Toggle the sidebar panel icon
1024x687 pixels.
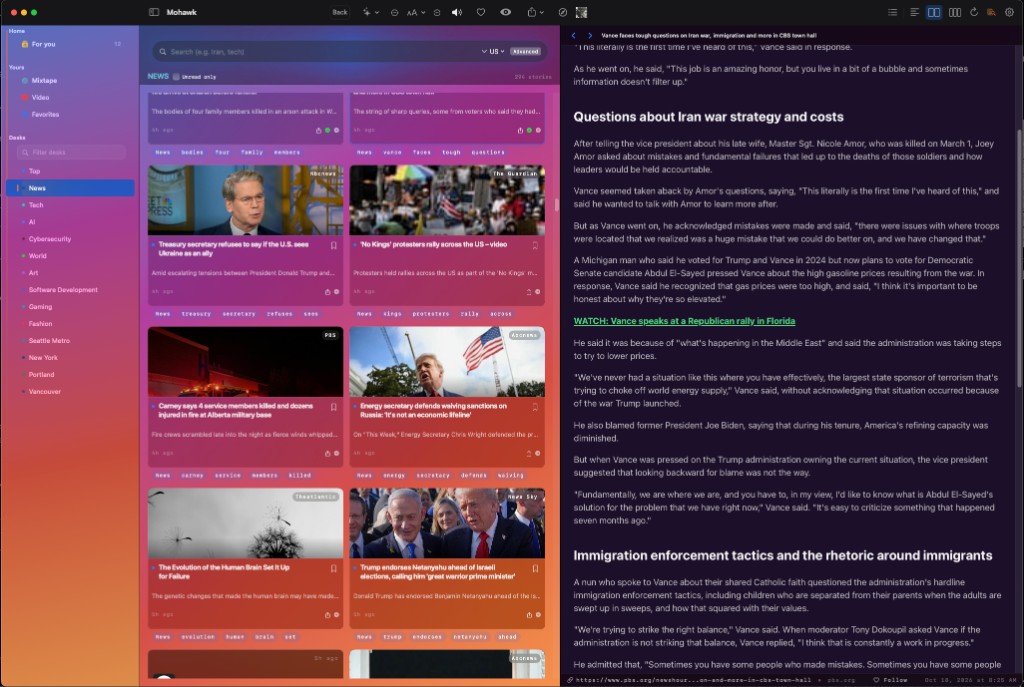pyautogui.click(x=154, y=12)
